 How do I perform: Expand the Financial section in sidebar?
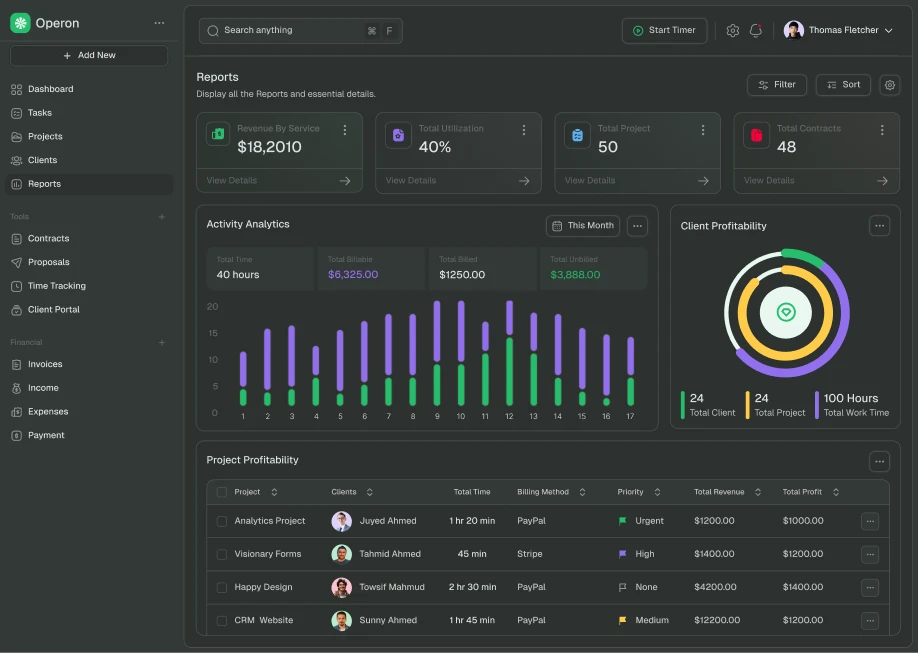point(161,342)
